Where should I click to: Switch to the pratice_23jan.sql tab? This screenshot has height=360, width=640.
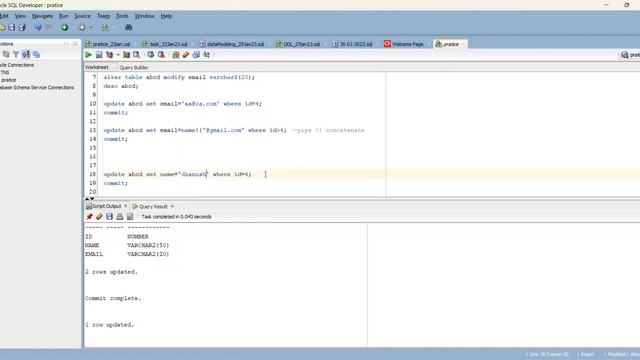111,44
